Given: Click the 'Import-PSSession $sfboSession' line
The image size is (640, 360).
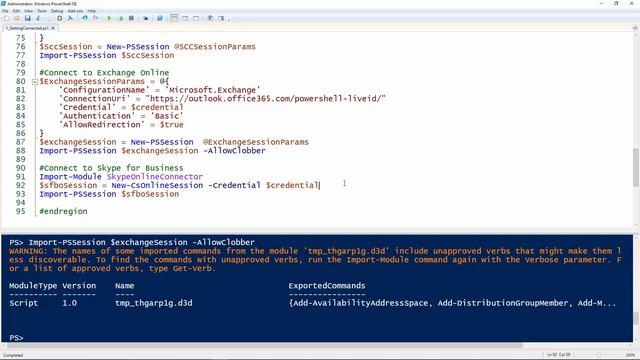Looking at the screenshot, I should [109, 194].
